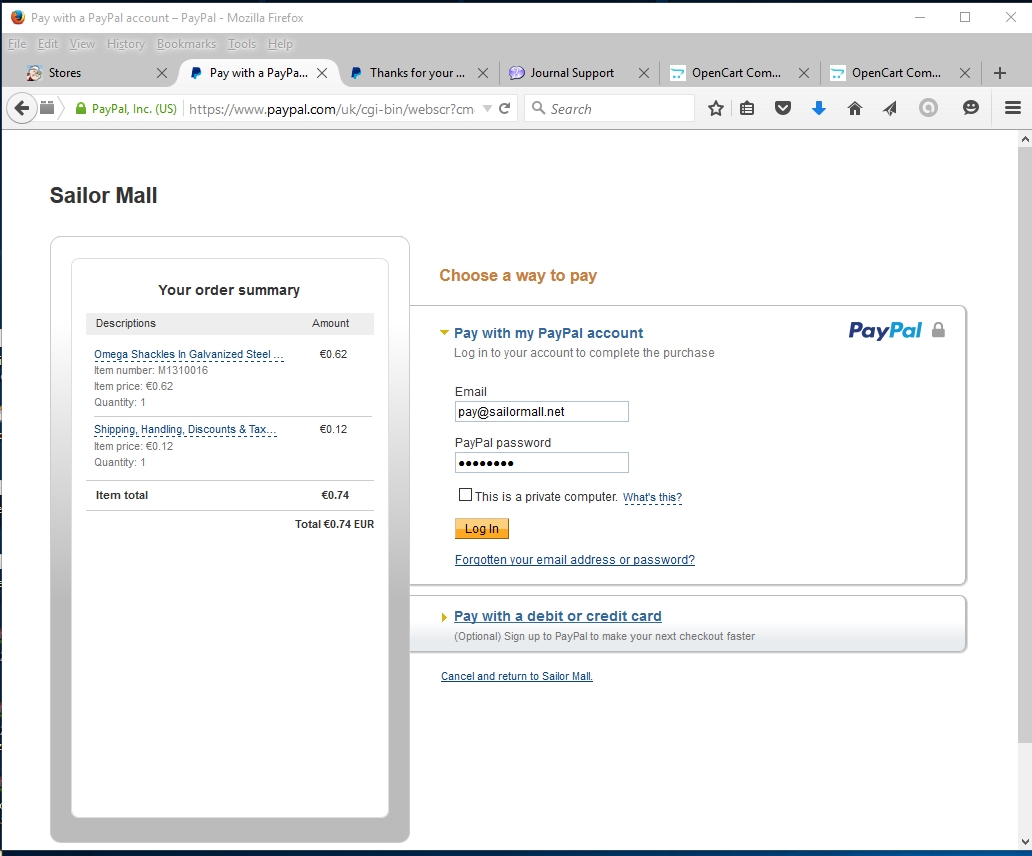Open the Edit menu

(47, 44)
